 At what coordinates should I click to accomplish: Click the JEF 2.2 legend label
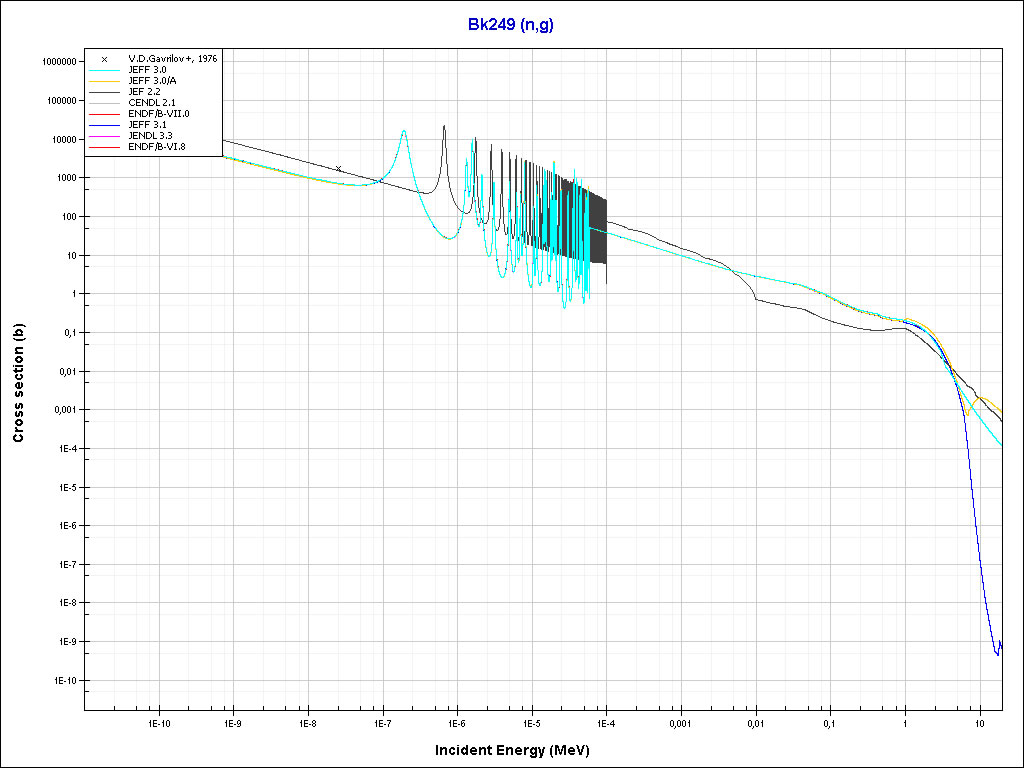pyautogui.click(x=145, y=92)
